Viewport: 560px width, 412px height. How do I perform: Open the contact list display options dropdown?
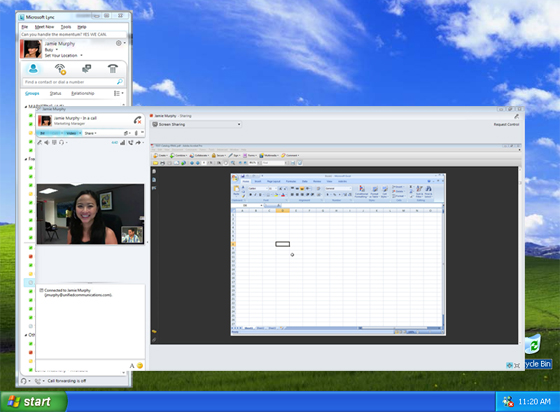point(119,93)
